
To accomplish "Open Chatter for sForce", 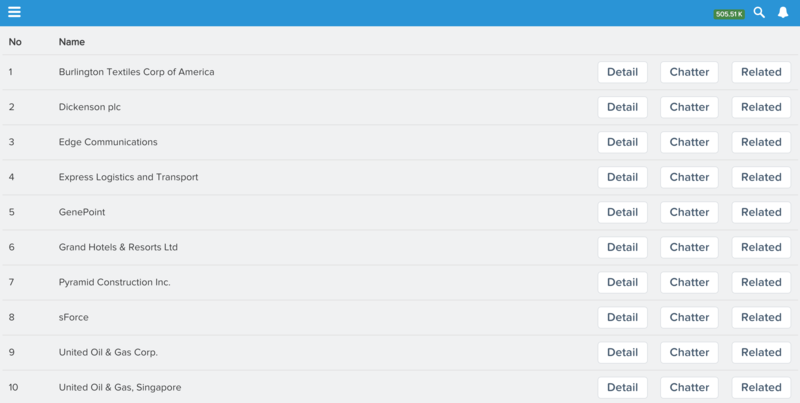I will point(689,317).
